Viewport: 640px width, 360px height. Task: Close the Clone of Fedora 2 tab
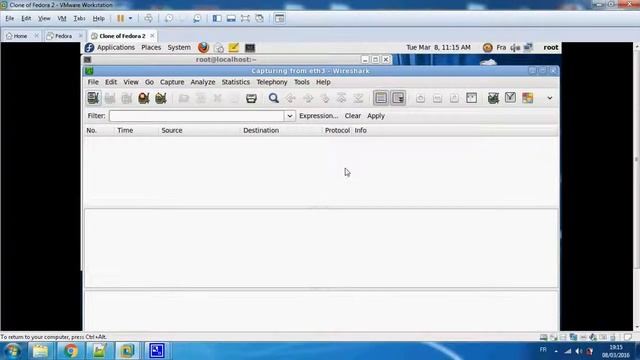[152, 36]
